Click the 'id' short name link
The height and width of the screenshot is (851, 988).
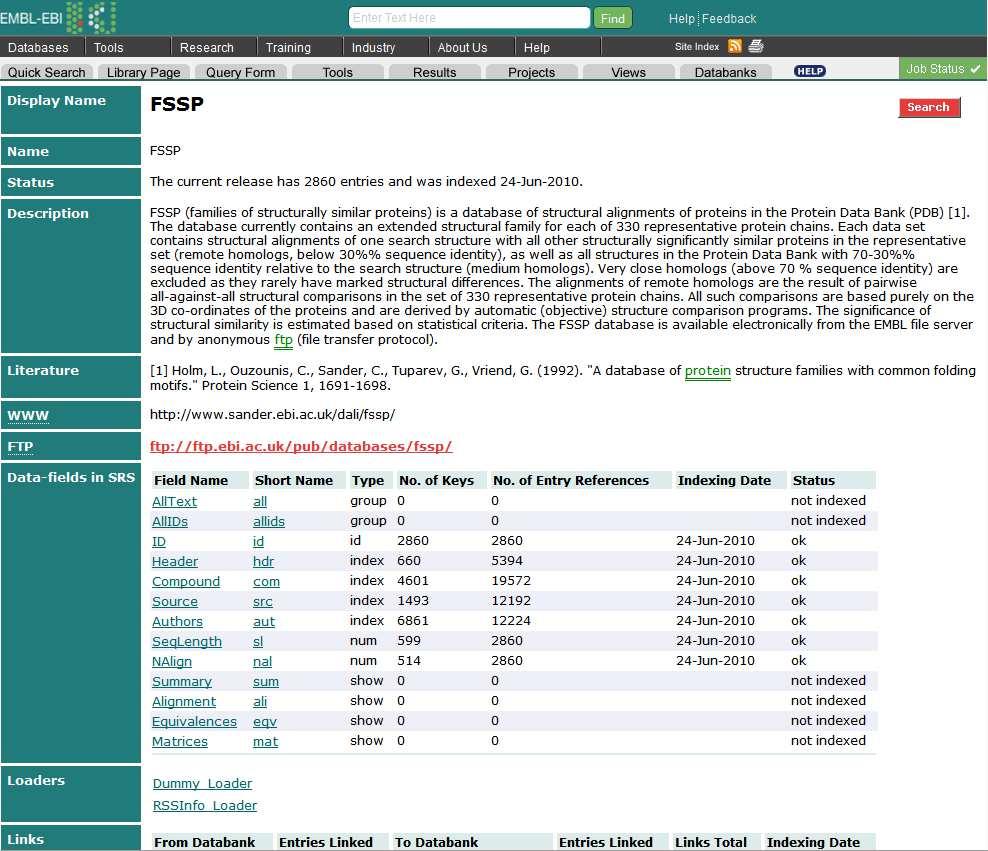point(258,542)
